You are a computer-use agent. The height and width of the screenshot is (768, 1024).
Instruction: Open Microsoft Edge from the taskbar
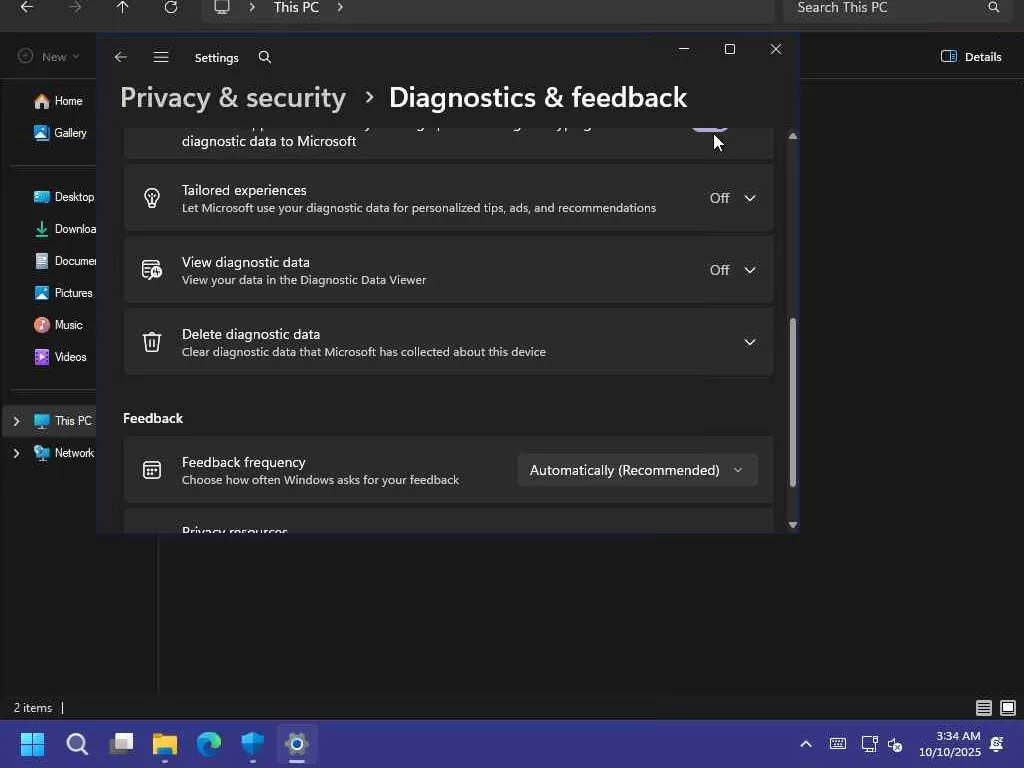tap(209, 744)
